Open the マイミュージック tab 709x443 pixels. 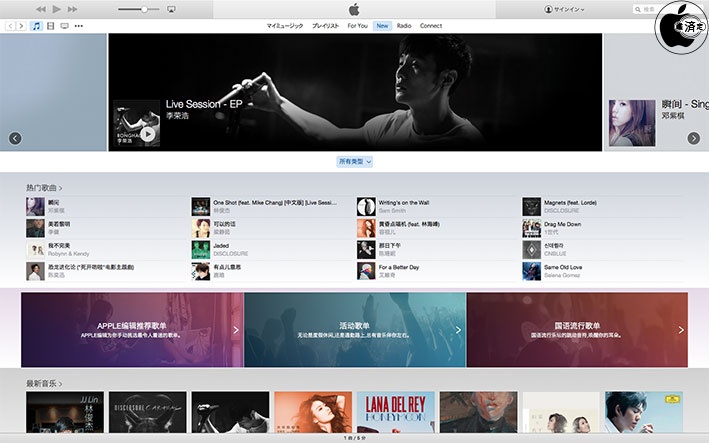(285, 26)
